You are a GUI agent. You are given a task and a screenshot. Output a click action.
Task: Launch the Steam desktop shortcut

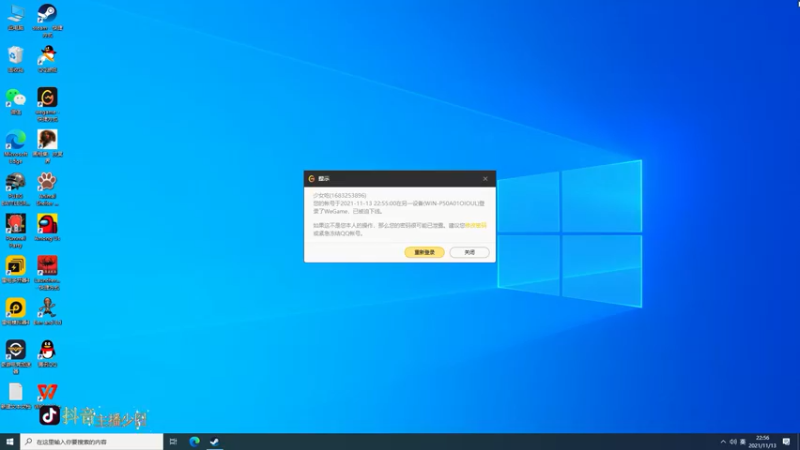coord(47,20)
